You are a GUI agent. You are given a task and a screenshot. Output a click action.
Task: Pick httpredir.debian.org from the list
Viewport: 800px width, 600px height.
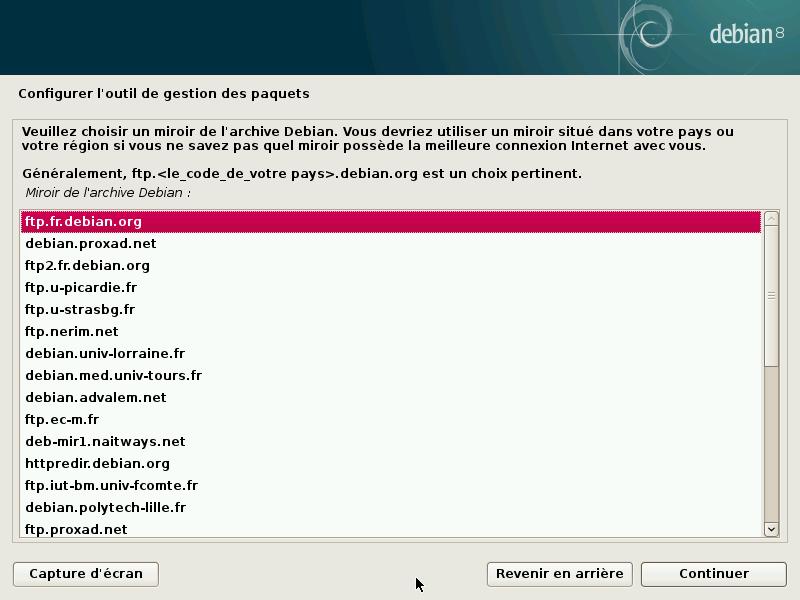pos(97,464)
